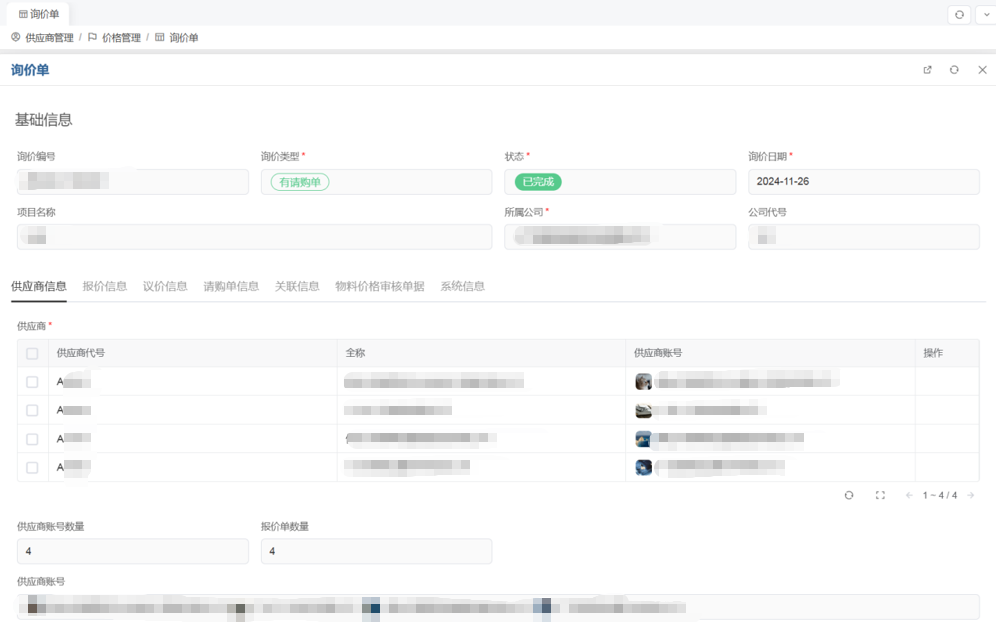
Task: Expand the 供应商 table to fullscreen
Action: (x=880, y=495)
